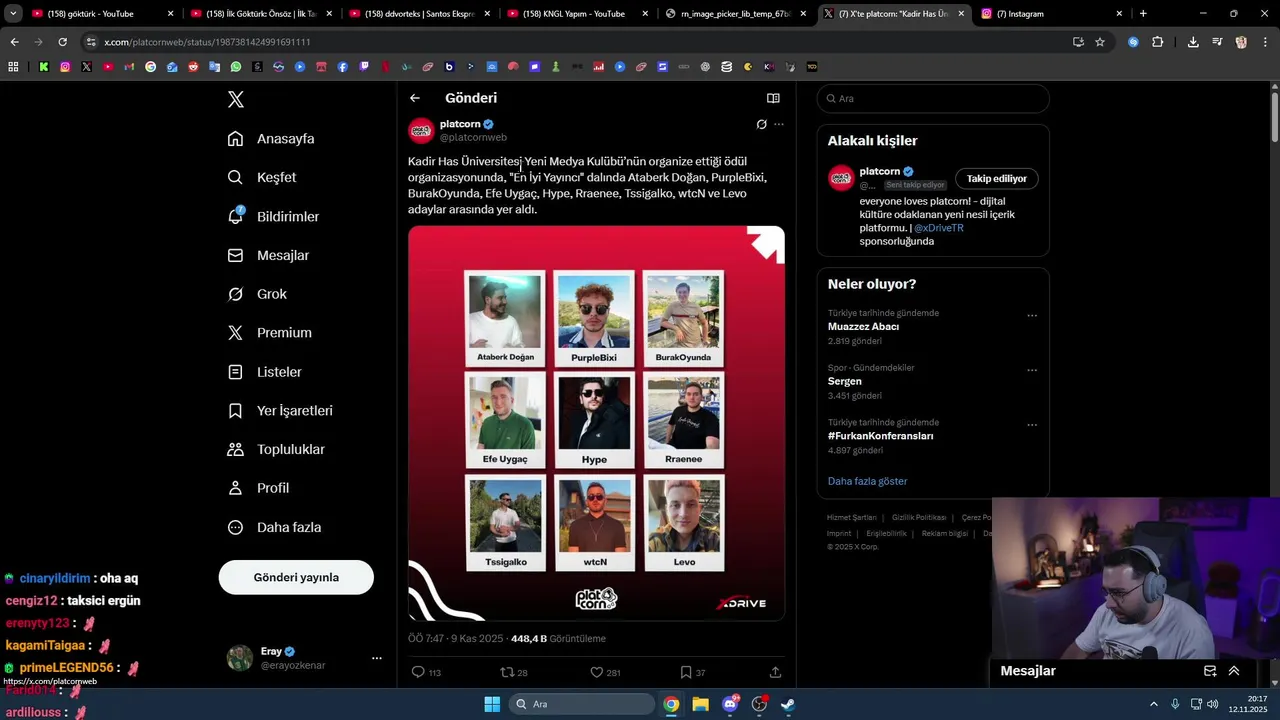Compose new message in Mesajlar drawer
Image resolution: width=1280 pixels, height=720 pixels.
click(x=1210, y=671)
